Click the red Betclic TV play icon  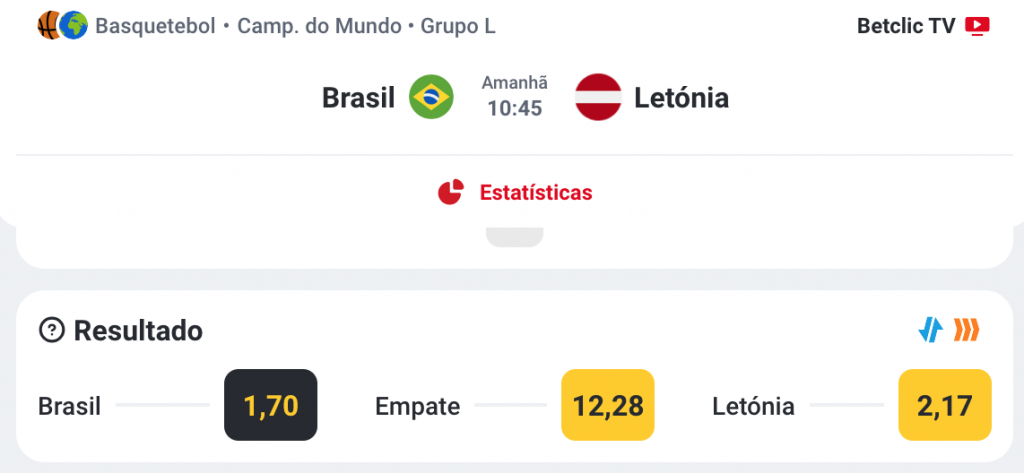click(977, 26)
